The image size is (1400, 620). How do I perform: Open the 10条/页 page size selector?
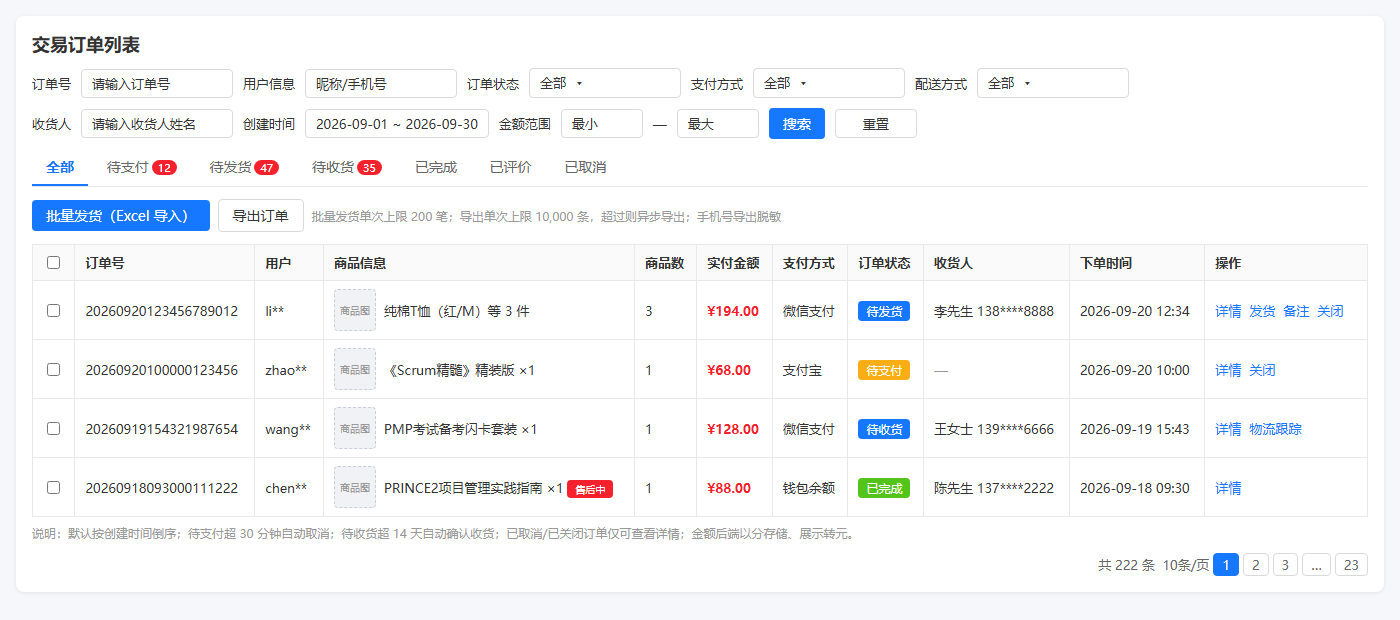click(x=1186, y=565)
